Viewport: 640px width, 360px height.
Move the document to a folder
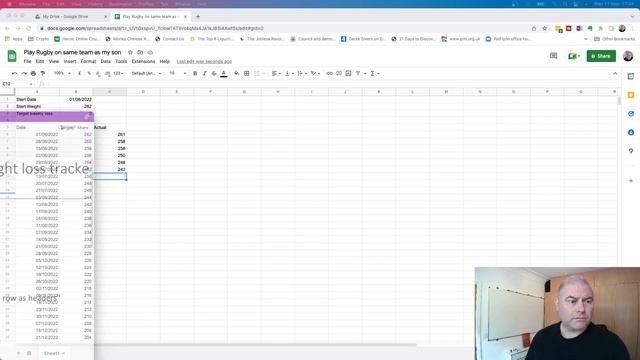140,53
